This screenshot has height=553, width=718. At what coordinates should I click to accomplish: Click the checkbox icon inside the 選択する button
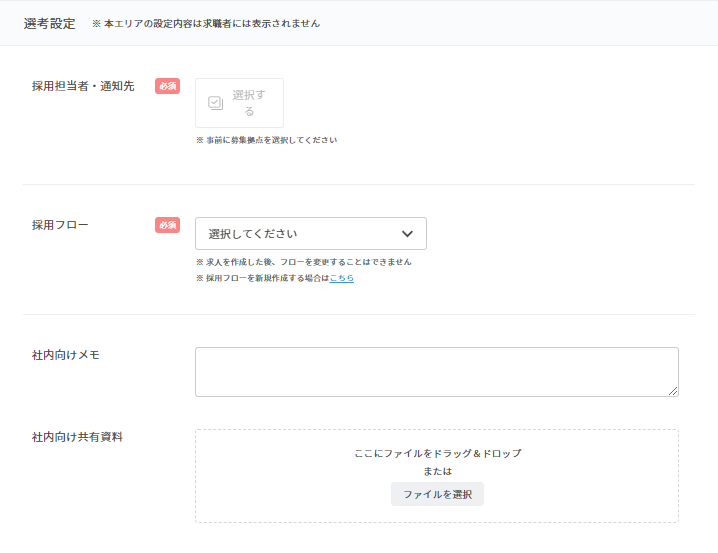(215, 103)
